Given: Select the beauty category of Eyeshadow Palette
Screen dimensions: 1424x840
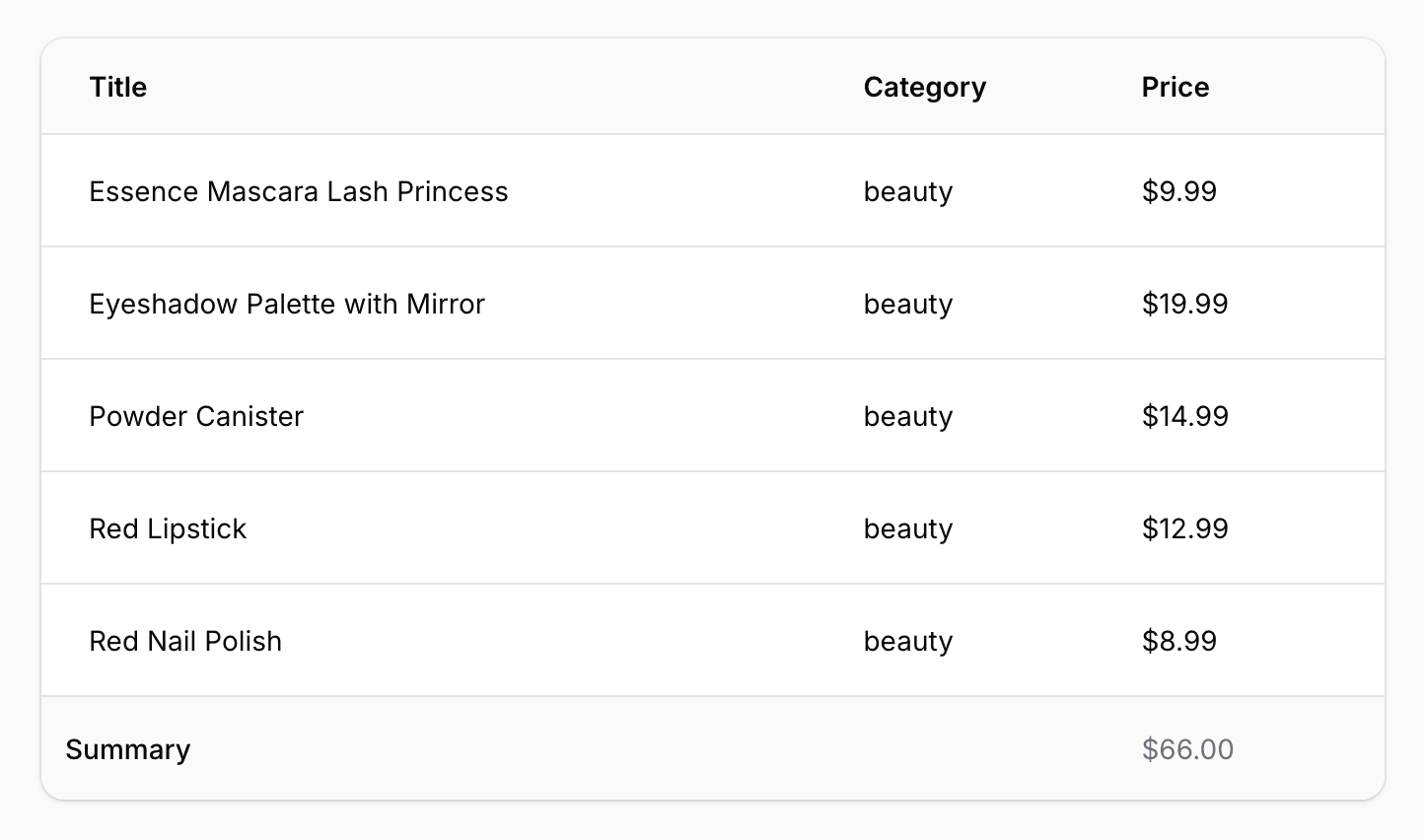Looking at the screenshot, I should (907, 304).
